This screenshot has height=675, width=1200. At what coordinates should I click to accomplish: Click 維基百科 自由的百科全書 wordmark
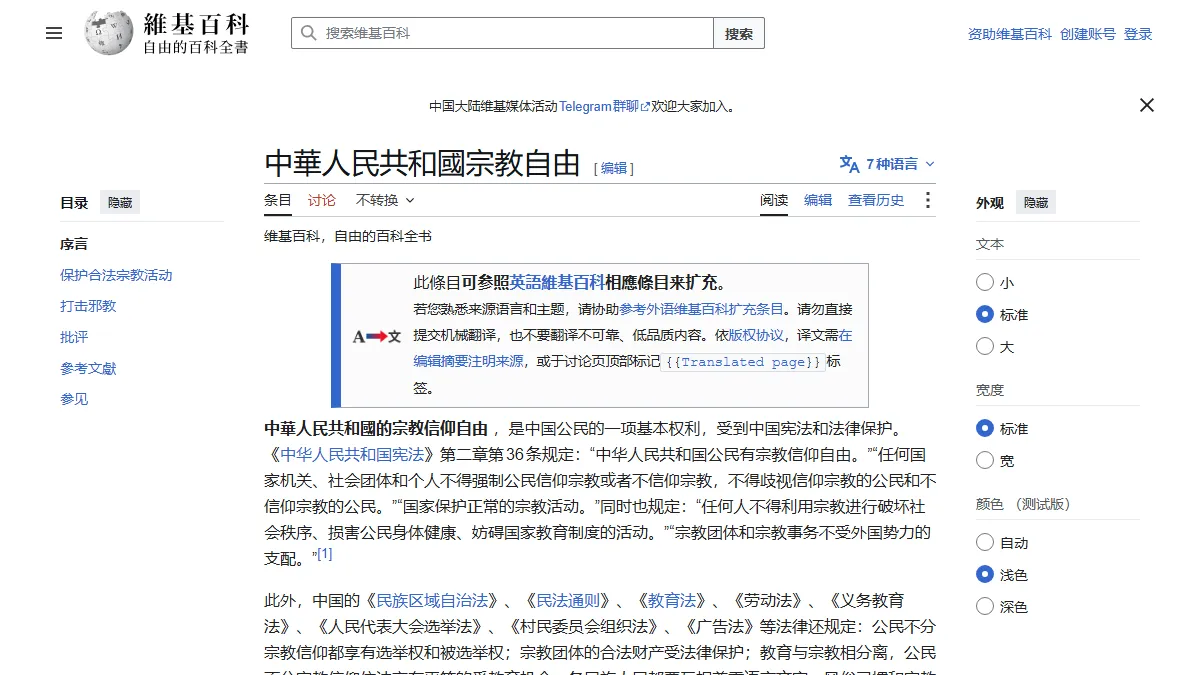pos(195,33)
